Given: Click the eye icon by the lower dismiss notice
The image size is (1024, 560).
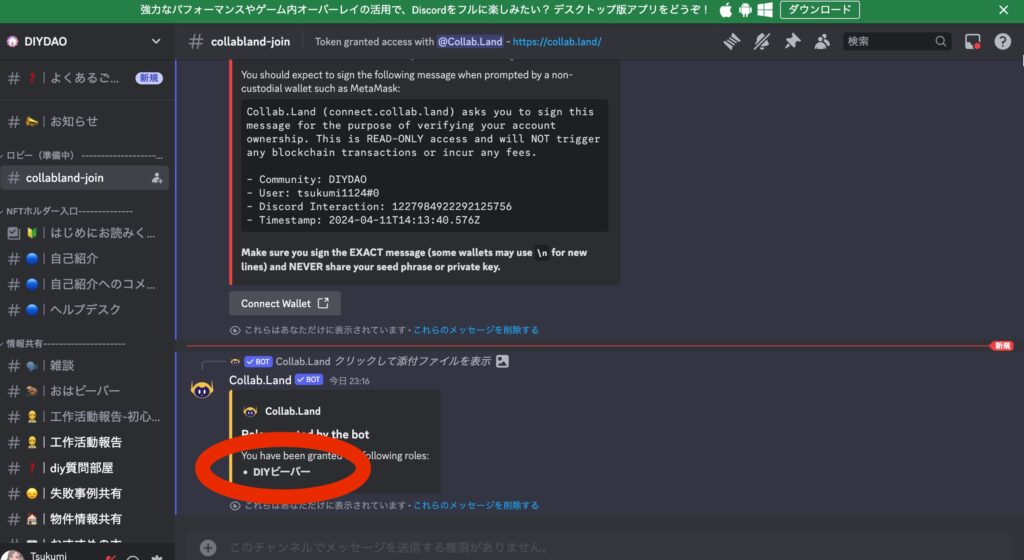Looking at the screenshot, I should [235, 505].
